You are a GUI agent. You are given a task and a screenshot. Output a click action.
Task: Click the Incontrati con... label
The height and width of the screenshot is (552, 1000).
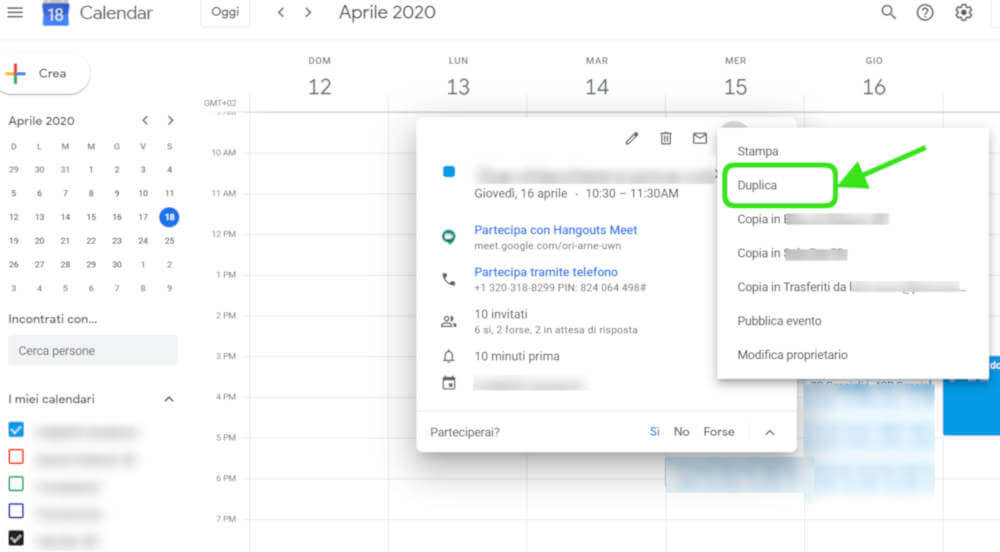[x=52, y=319]
